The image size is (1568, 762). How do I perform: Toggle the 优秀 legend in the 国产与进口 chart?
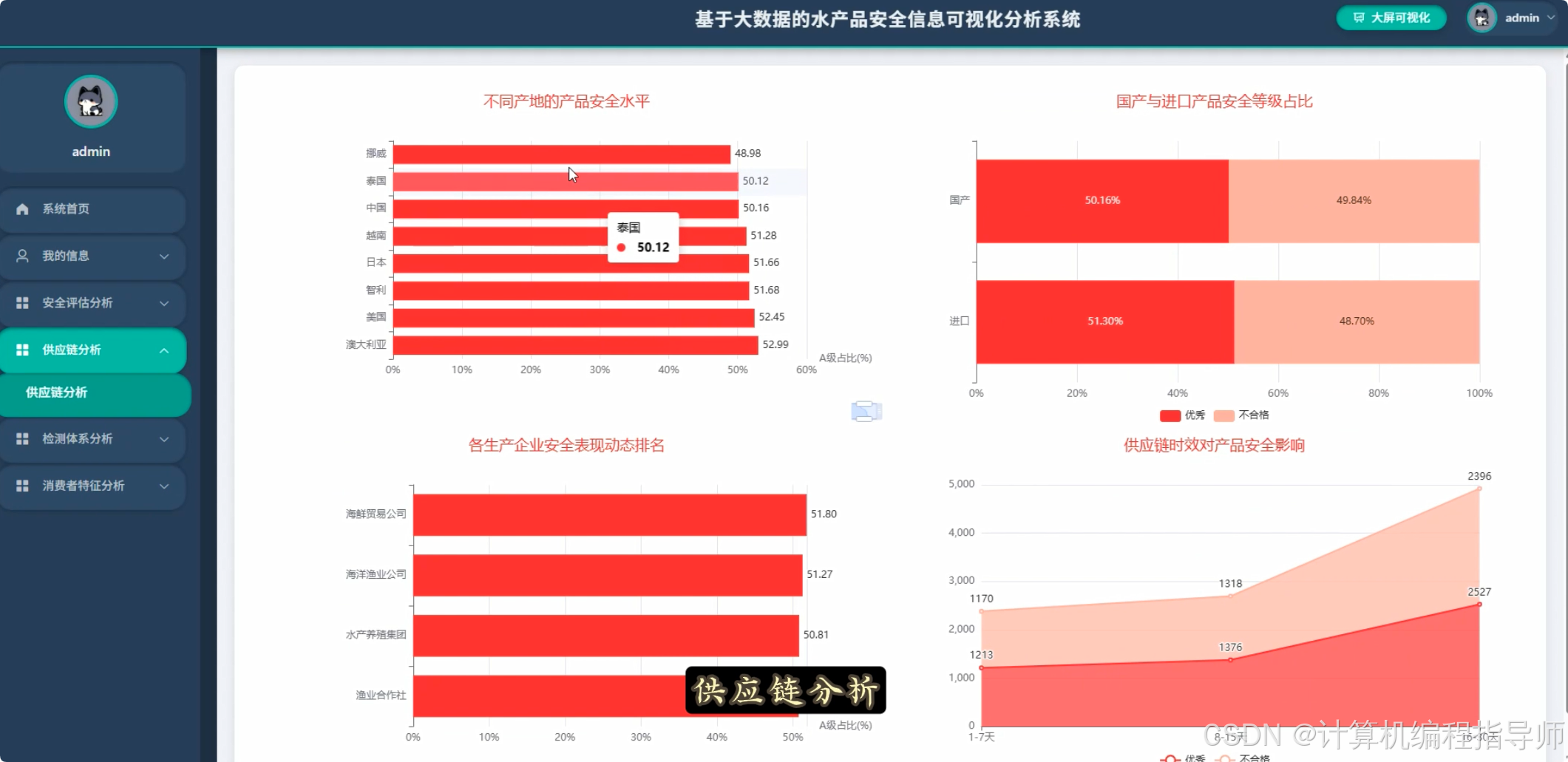1182,415
